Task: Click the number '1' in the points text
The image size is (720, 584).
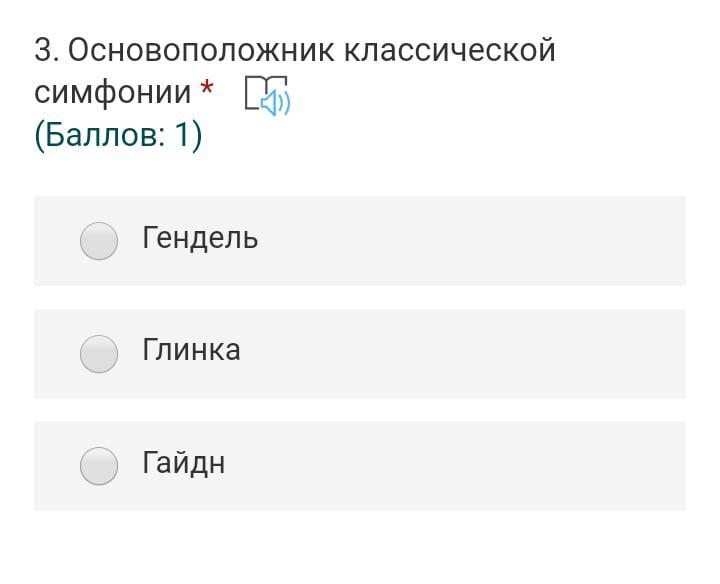Action: click(182, 135)
